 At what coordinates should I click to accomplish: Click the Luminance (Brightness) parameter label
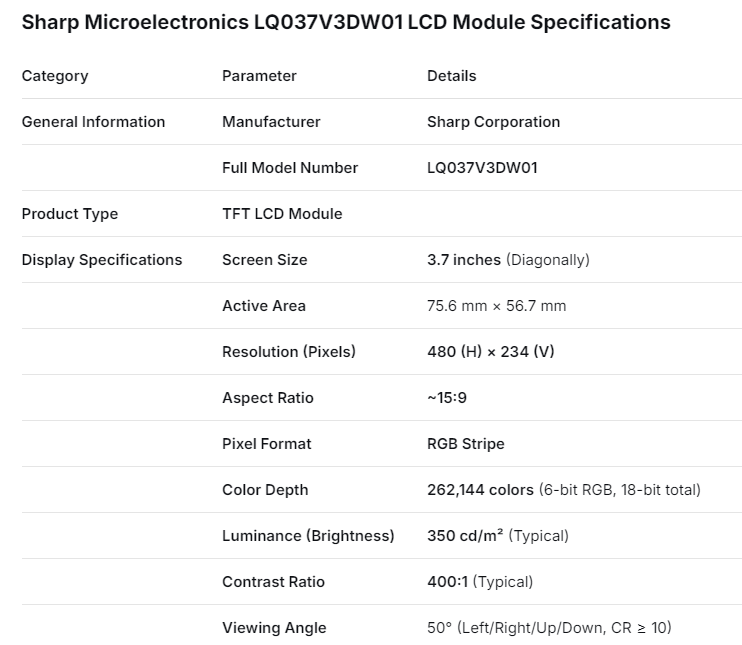point(308,536)
